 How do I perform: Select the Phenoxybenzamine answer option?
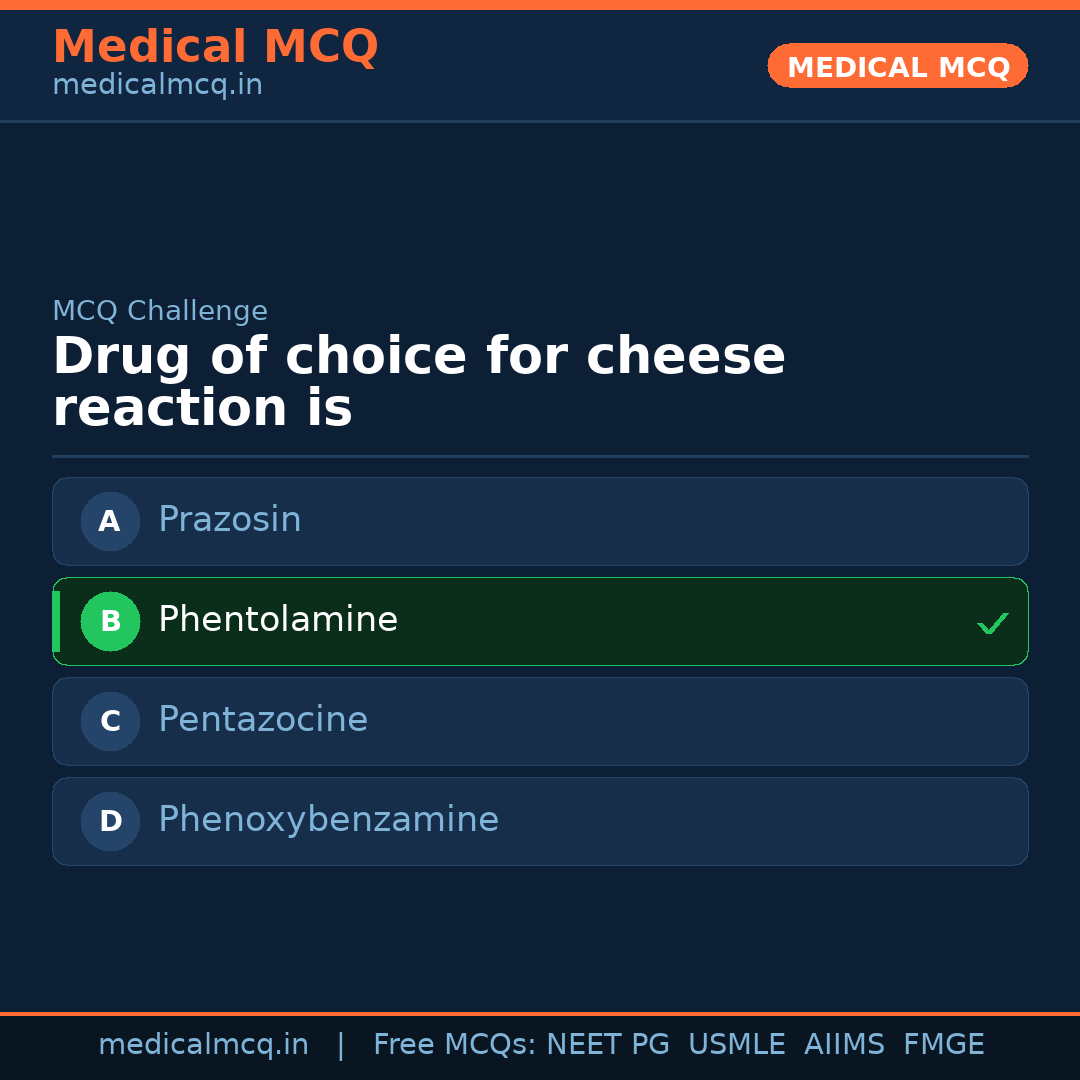coord(328,820)
